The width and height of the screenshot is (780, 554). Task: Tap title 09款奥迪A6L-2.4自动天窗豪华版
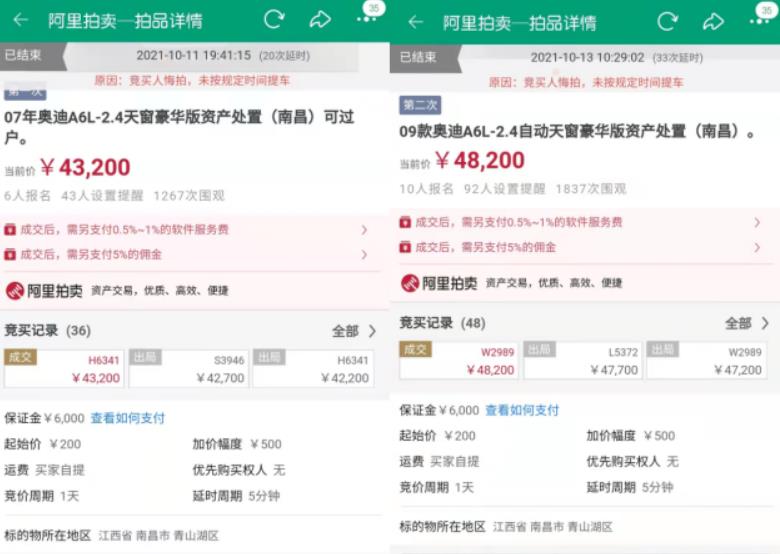click(577, 132)
